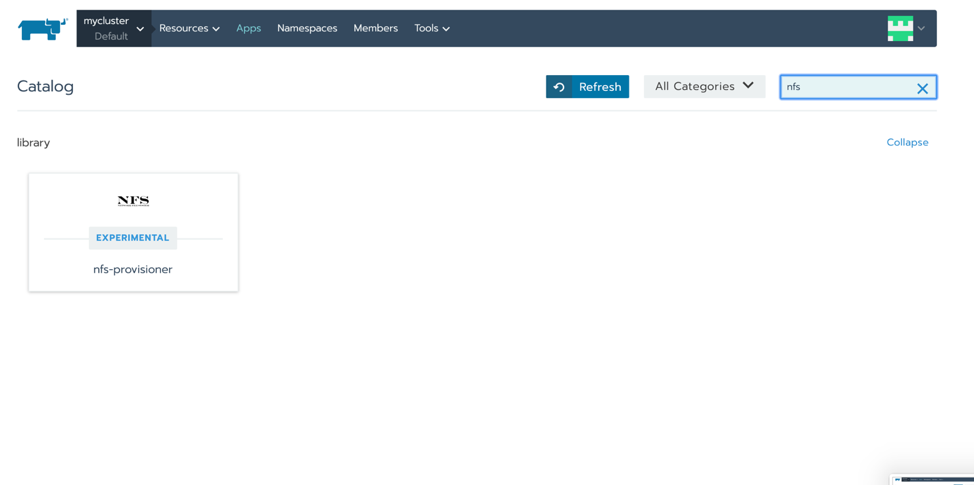The width and height of the screenshot is (974, 485).
Task: Click the screenshot preview thumbnail in corner
Action: point(933,480)
